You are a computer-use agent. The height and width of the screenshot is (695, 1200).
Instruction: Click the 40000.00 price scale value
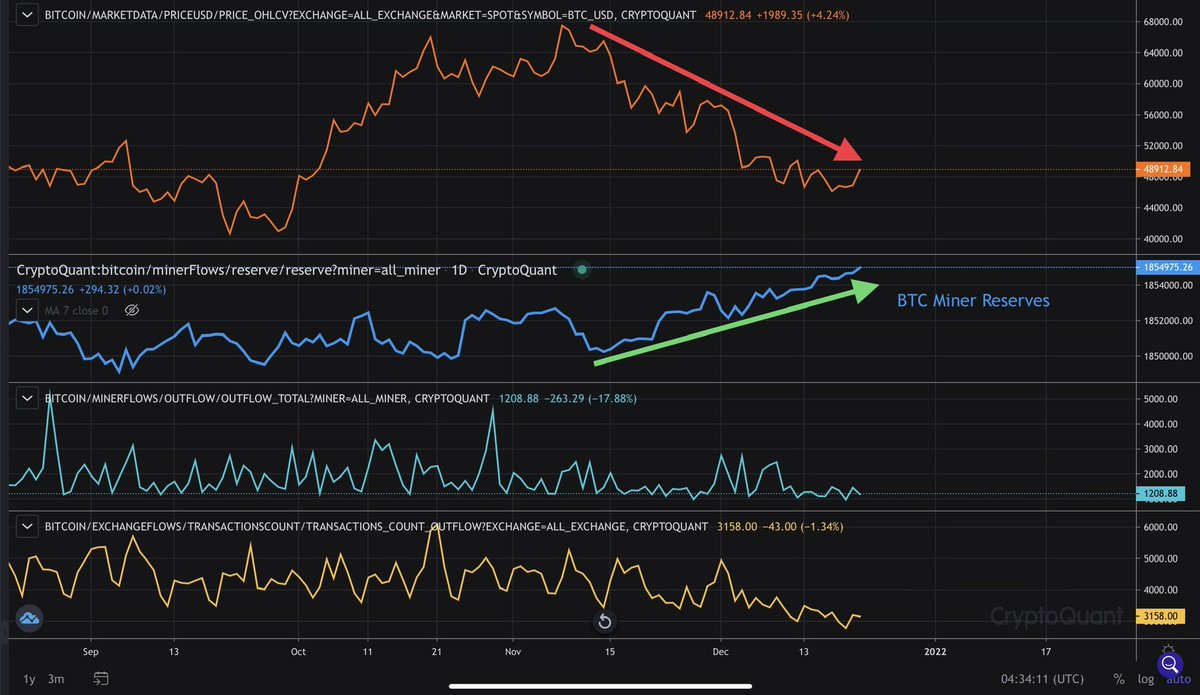tap(1163, 239)
